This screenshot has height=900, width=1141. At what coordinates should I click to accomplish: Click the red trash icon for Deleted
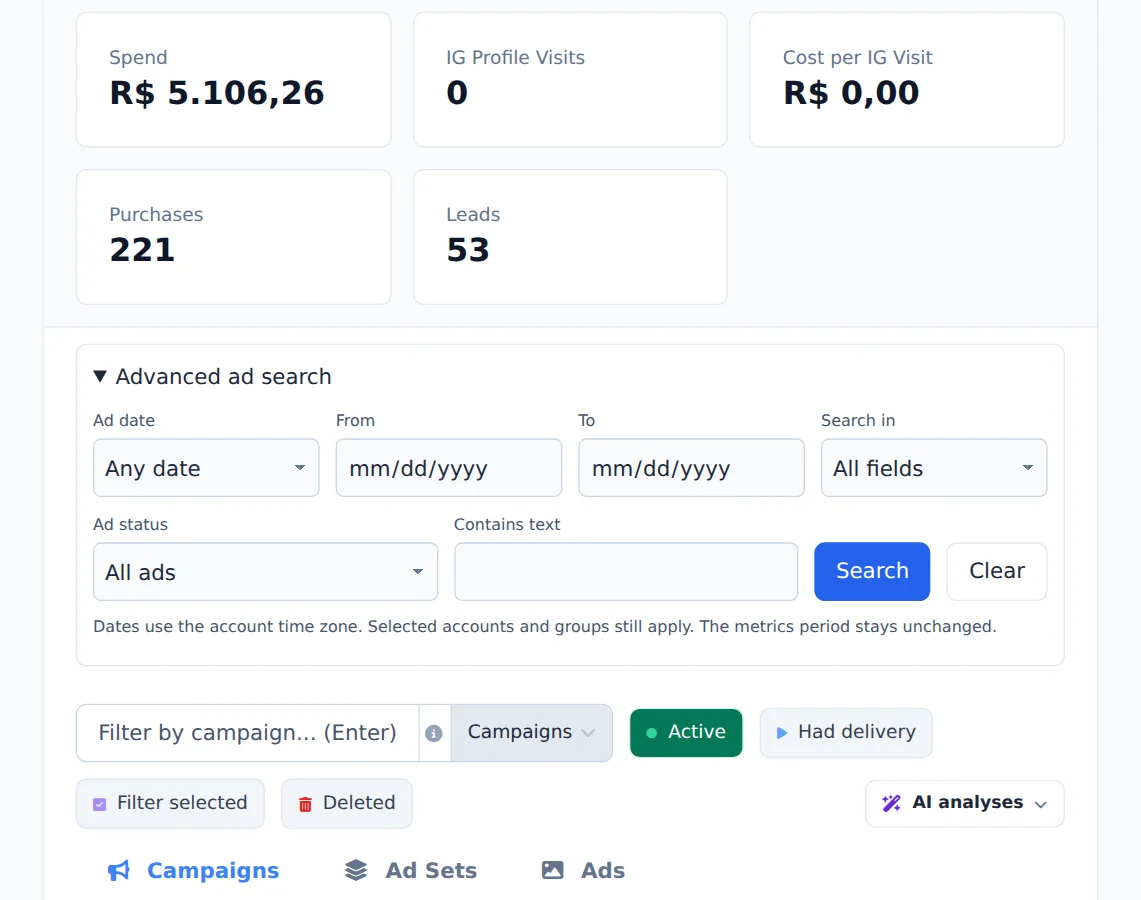pyautogui.click(x=306, y=804)
